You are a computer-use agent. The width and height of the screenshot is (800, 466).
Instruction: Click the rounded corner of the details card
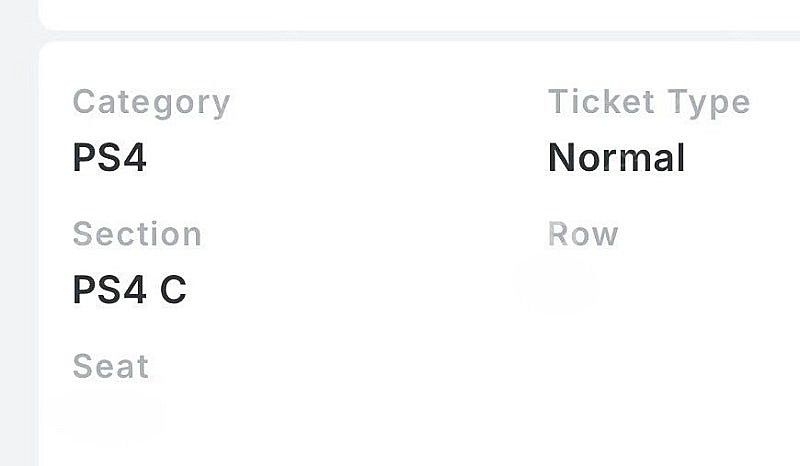click(47, 49)
